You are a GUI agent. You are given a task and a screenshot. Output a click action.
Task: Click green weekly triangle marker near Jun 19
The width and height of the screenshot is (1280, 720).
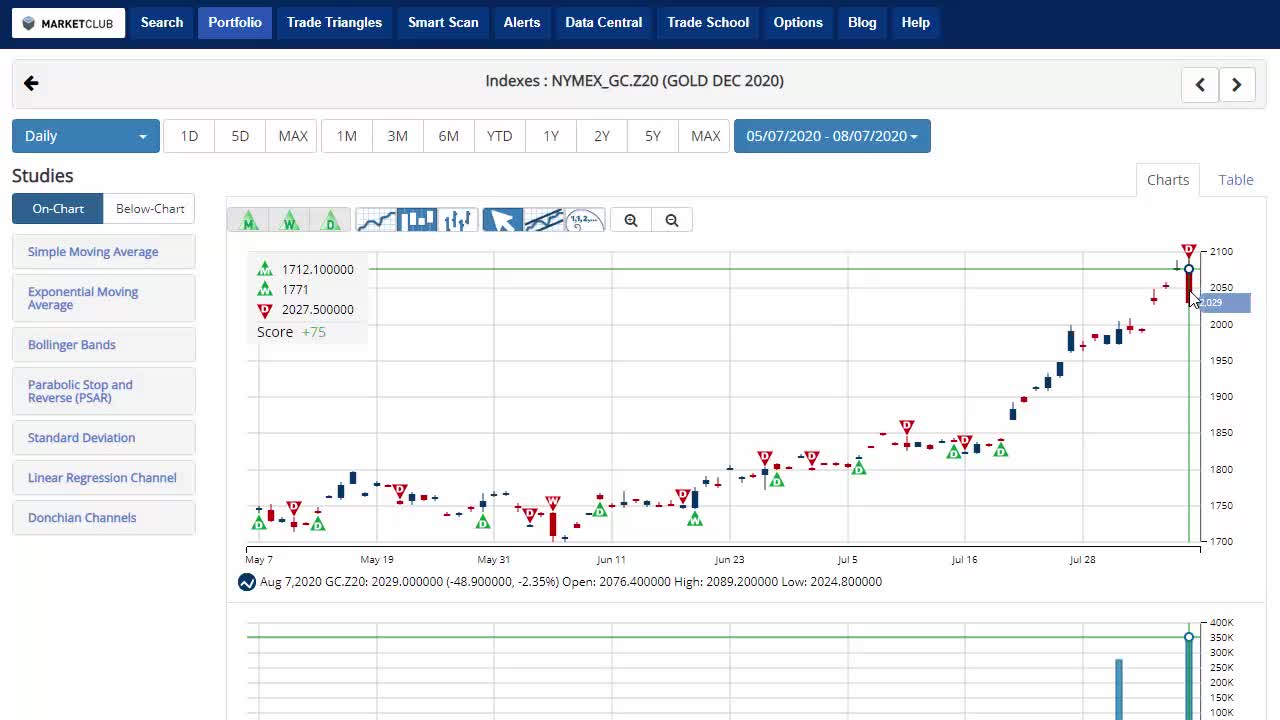694,519
